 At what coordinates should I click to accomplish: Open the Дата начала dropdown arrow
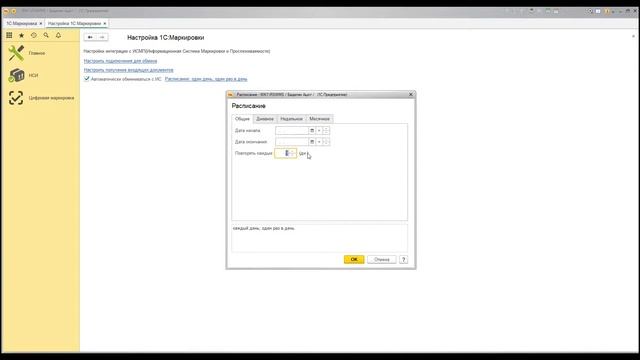tap(319, 131)
